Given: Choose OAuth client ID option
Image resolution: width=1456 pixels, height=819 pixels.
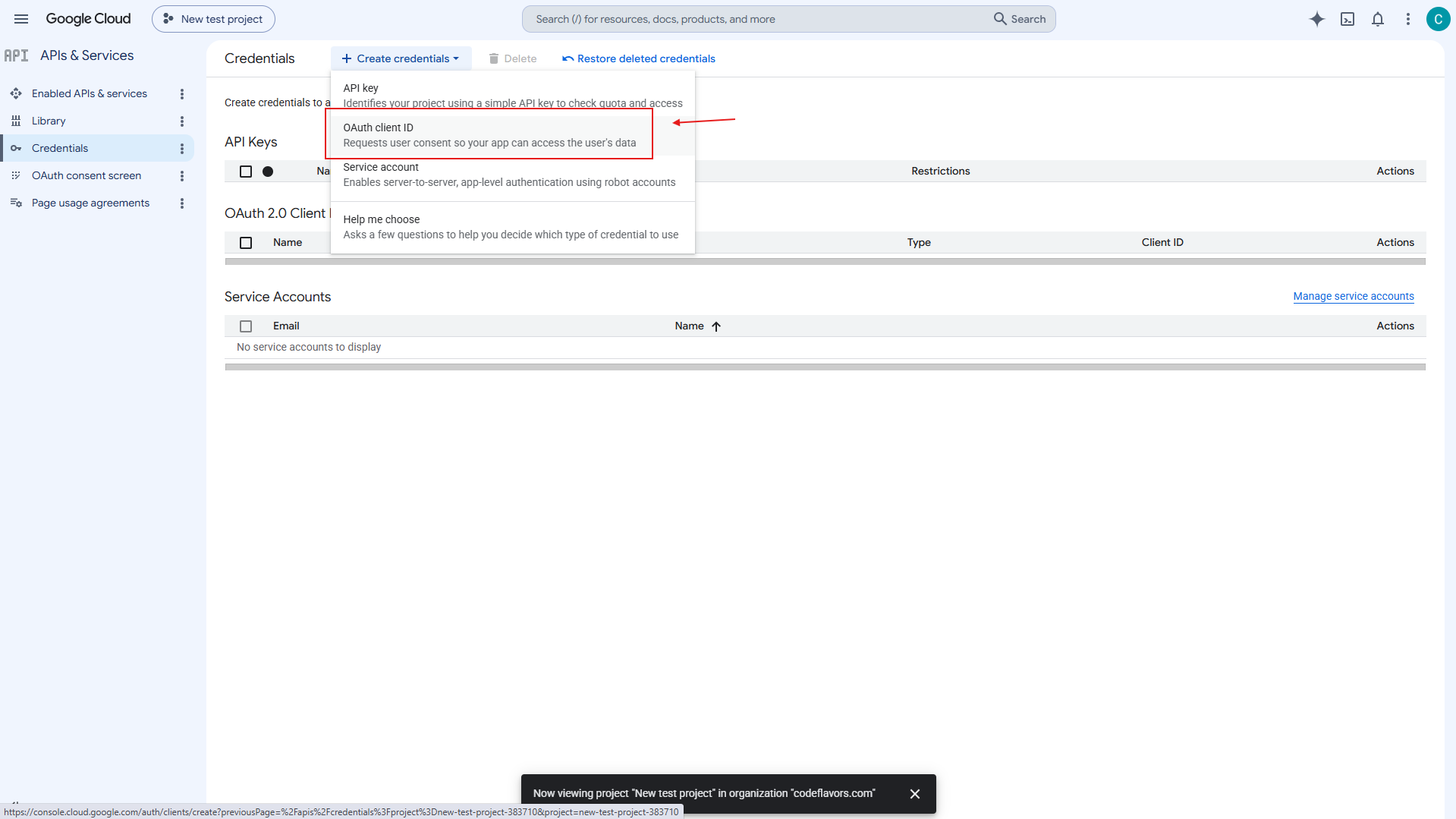Looking at the screenshot, I should pos(513,135).
